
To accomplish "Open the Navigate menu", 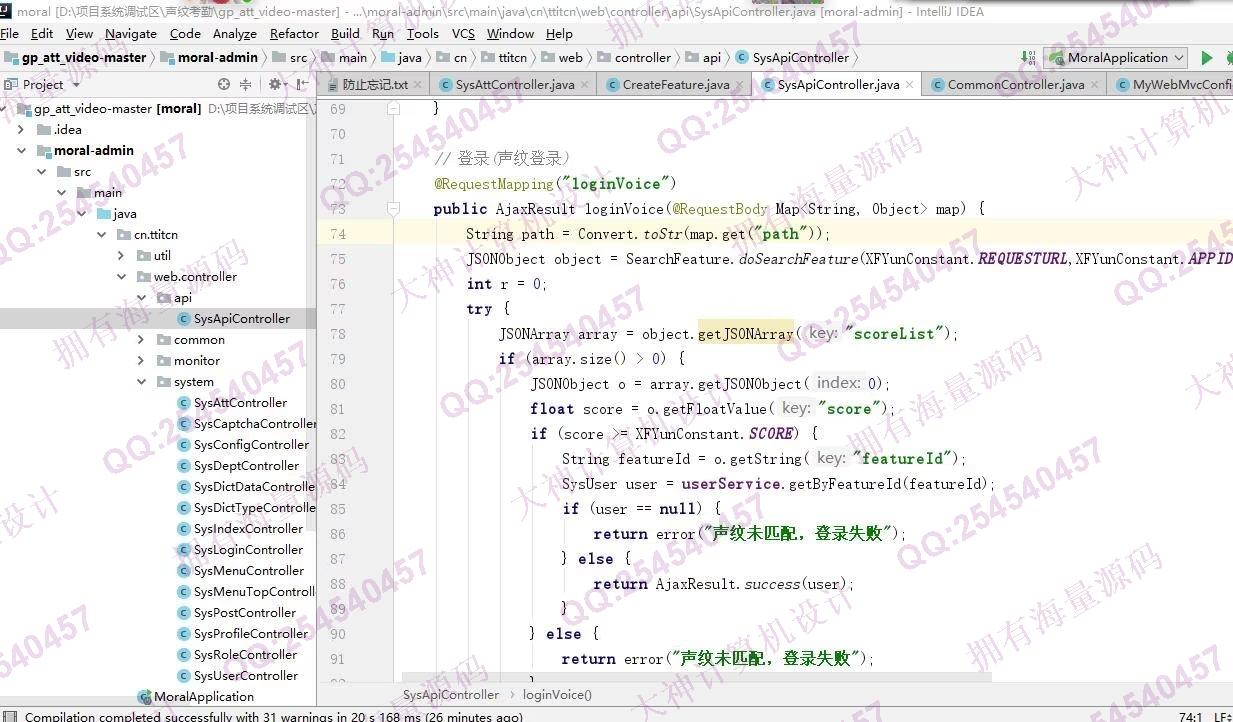I will point(131,33).
